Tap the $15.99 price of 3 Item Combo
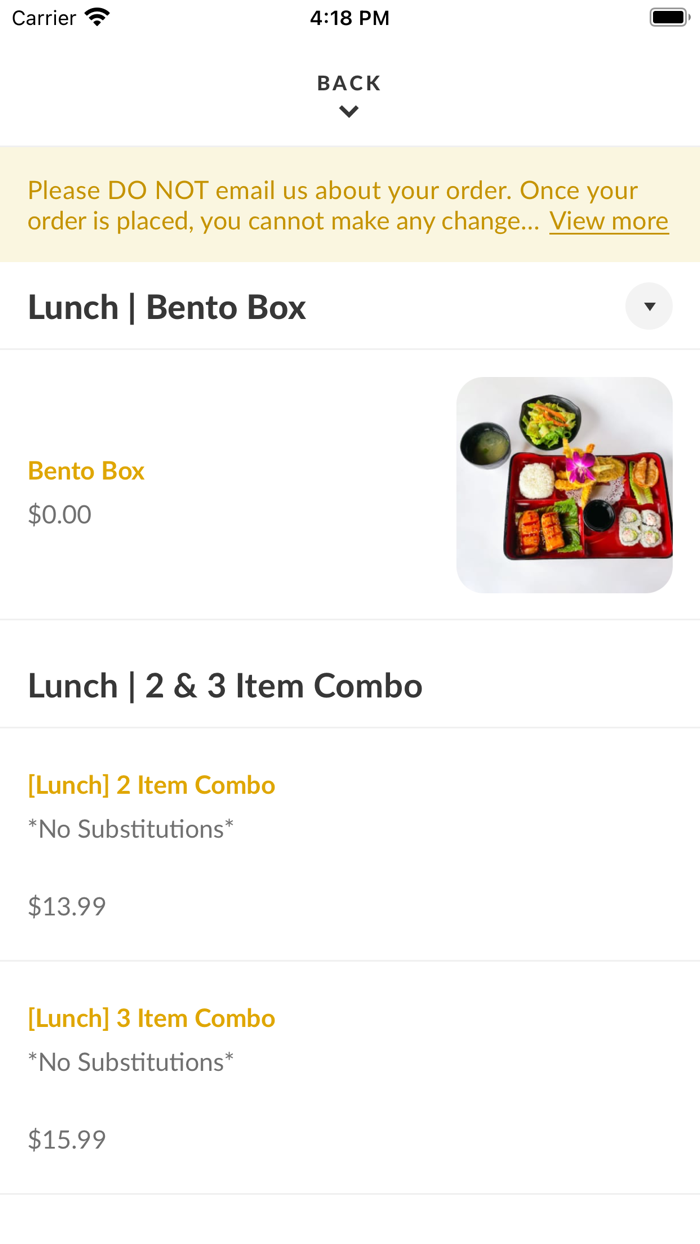 pyautogui.click(x=67, y=1140)
